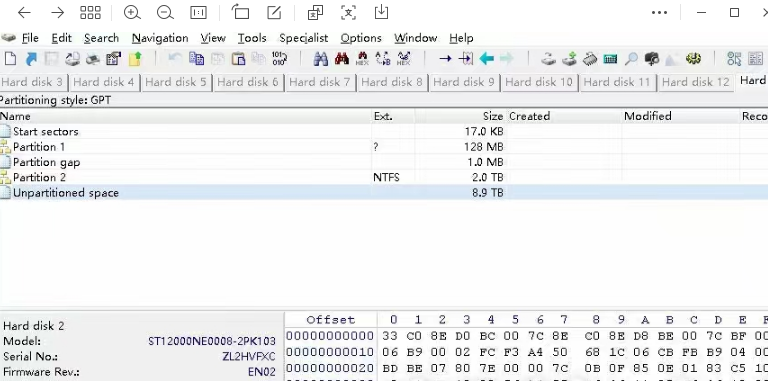Click the Replace Hex Values icon
The width and height of the screenshot is (768, 381).
(404, 59)
